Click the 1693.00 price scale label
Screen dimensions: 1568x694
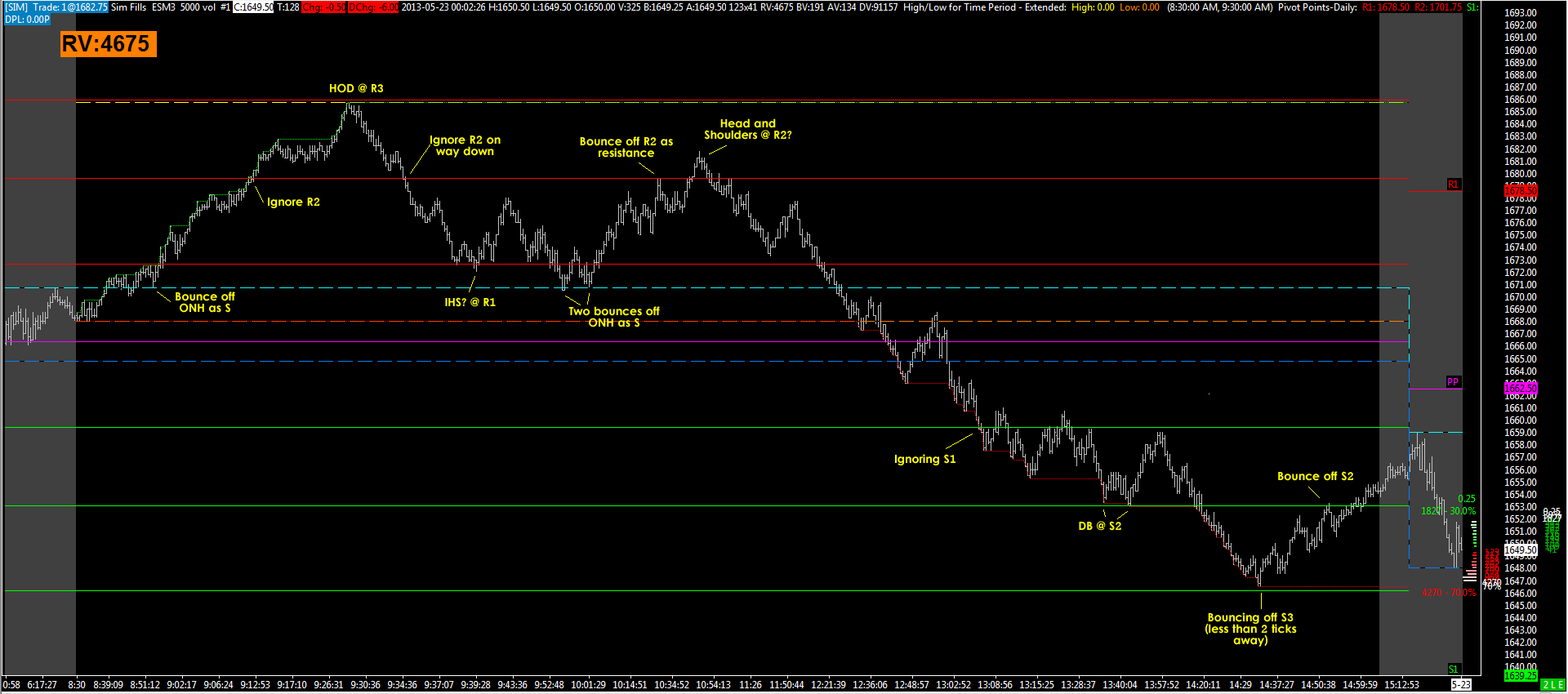[1521, 13]
